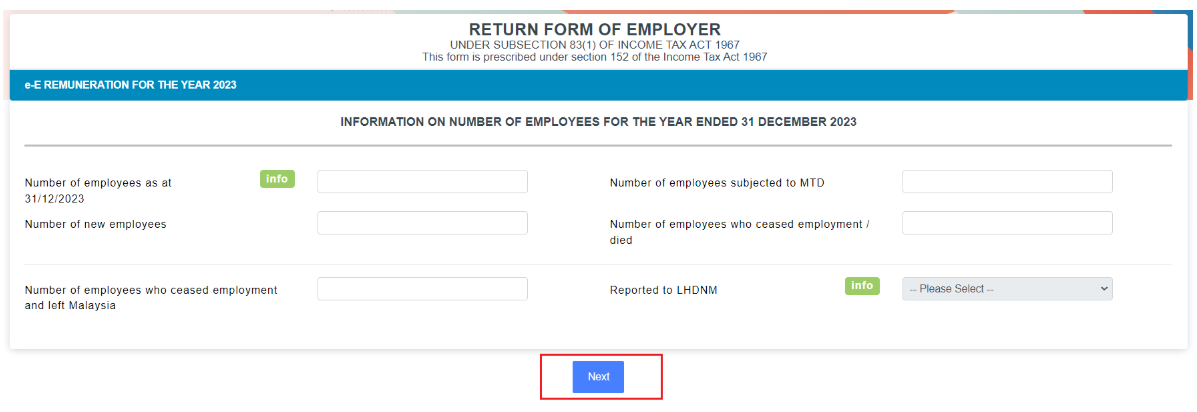The height and width of the screenshot is (412, 1197).
Task: Open the Reported to LHDNM dropdown
Action: pyautogui.click(x=1006, y=289)
